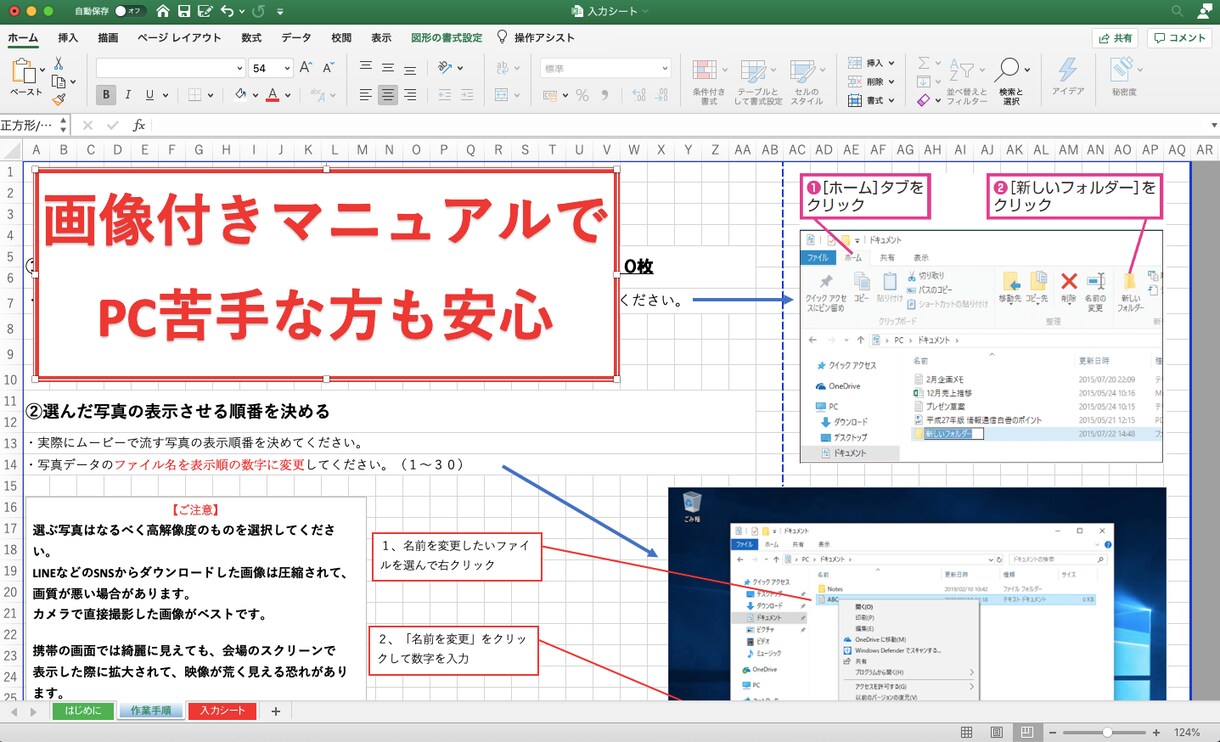Expand the borders dropdown arrow

[210, 96]
